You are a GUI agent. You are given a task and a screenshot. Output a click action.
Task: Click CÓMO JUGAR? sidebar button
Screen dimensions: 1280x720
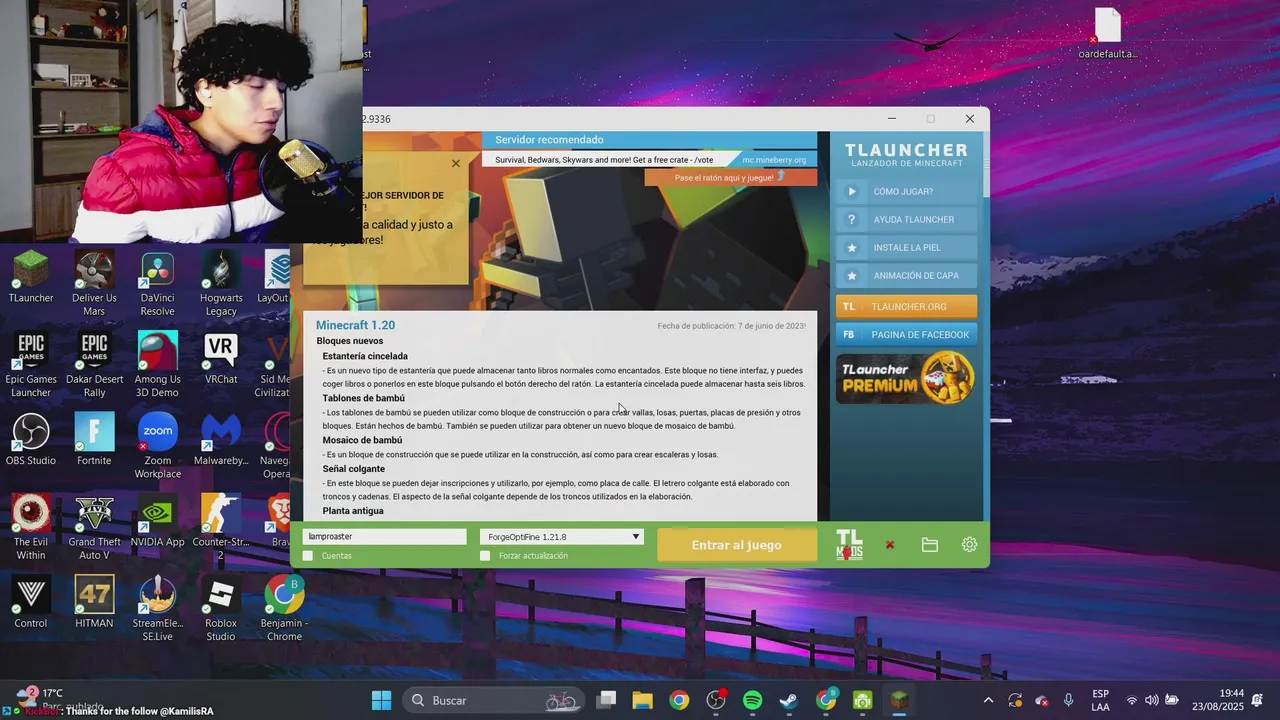pos(906,192)
